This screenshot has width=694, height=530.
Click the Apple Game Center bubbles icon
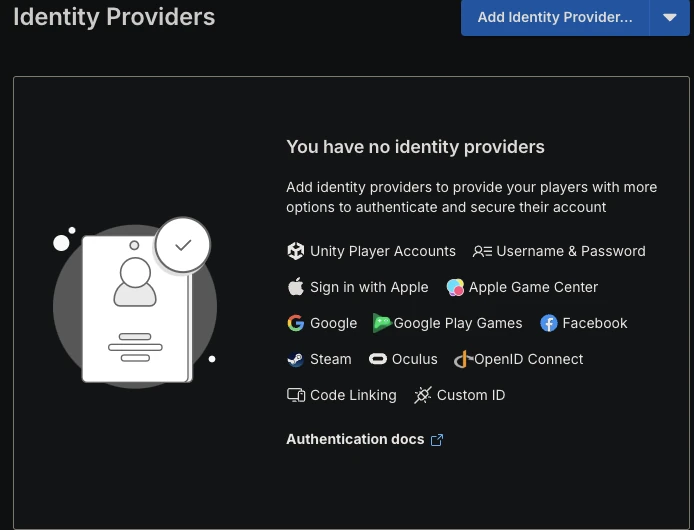click(455, 287)
